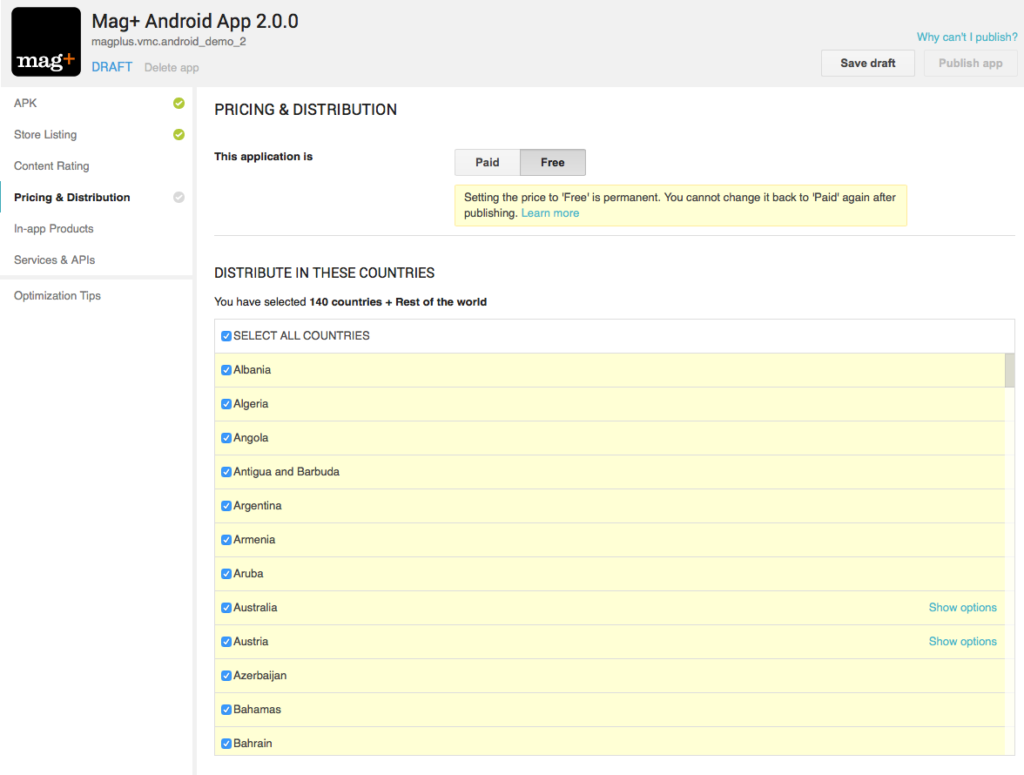Click the Delete app link
1024x775 pixels.
click(x=171, y=67)
